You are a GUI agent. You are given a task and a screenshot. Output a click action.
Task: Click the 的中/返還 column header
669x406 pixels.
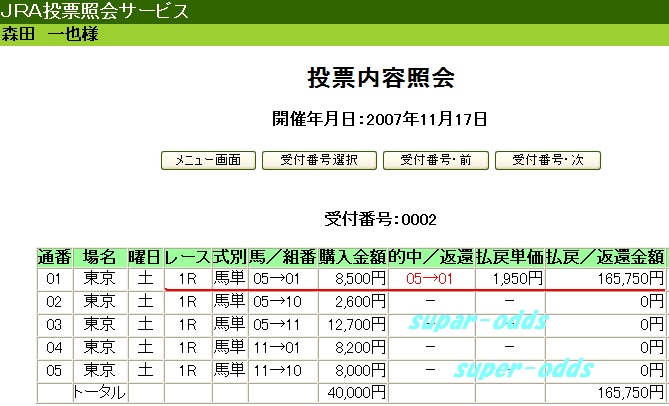tap(431, 257)
